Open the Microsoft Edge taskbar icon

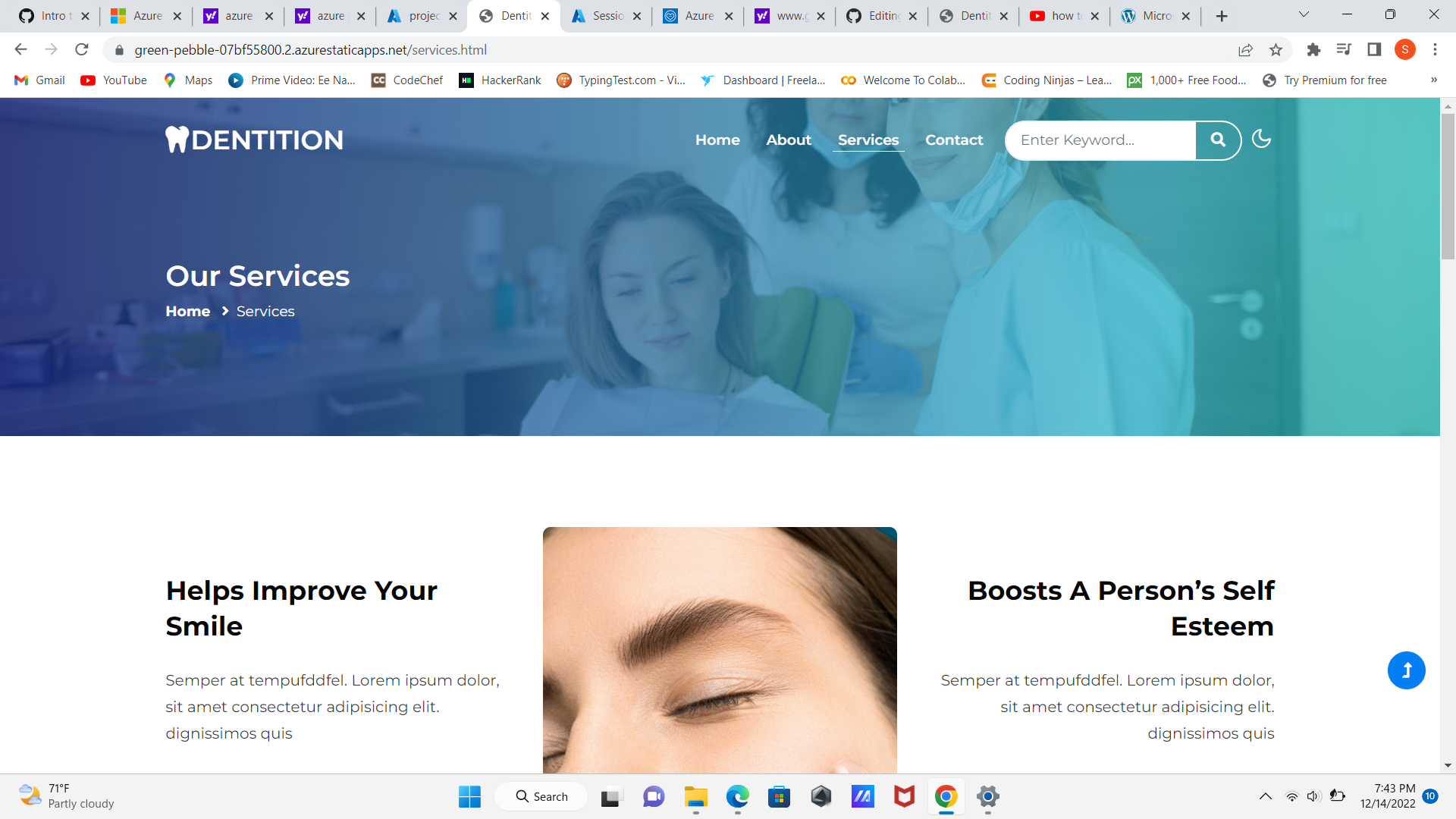(737, 797)
